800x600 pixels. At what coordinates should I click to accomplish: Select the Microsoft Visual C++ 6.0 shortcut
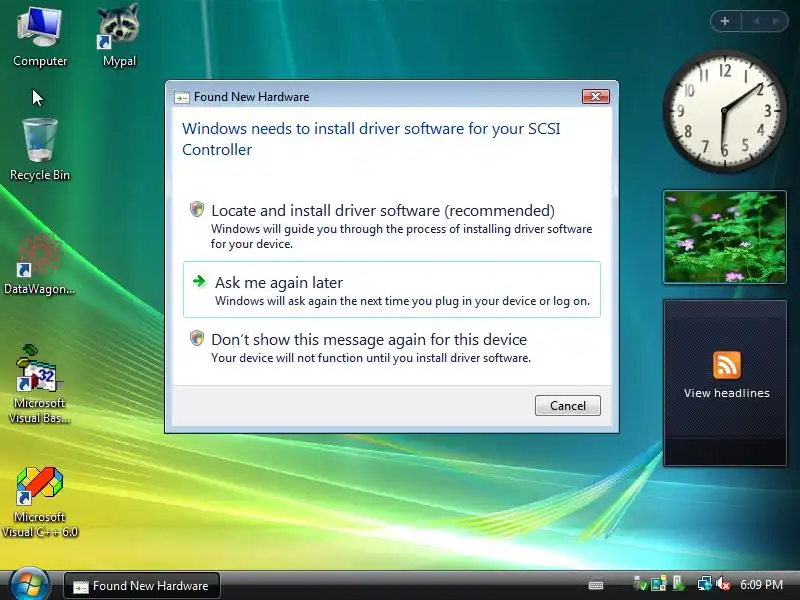tap(40, 503)
